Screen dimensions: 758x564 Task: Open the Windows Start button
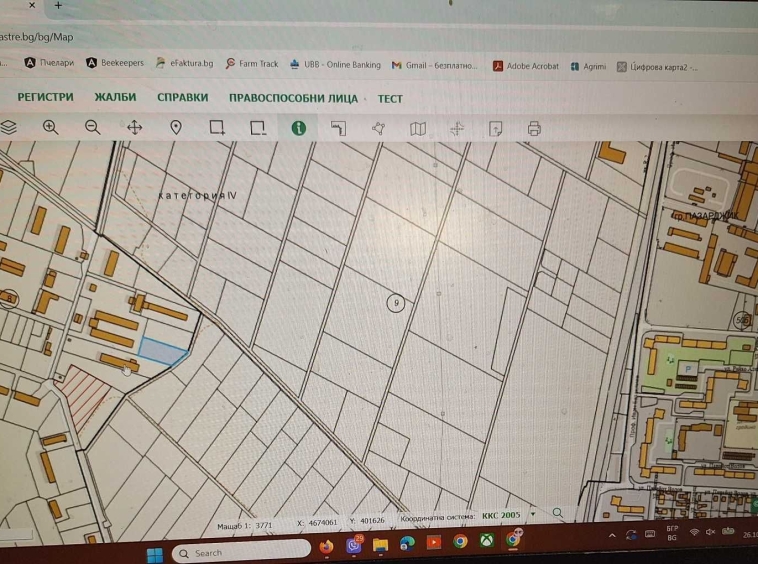(x=155, y=555)
